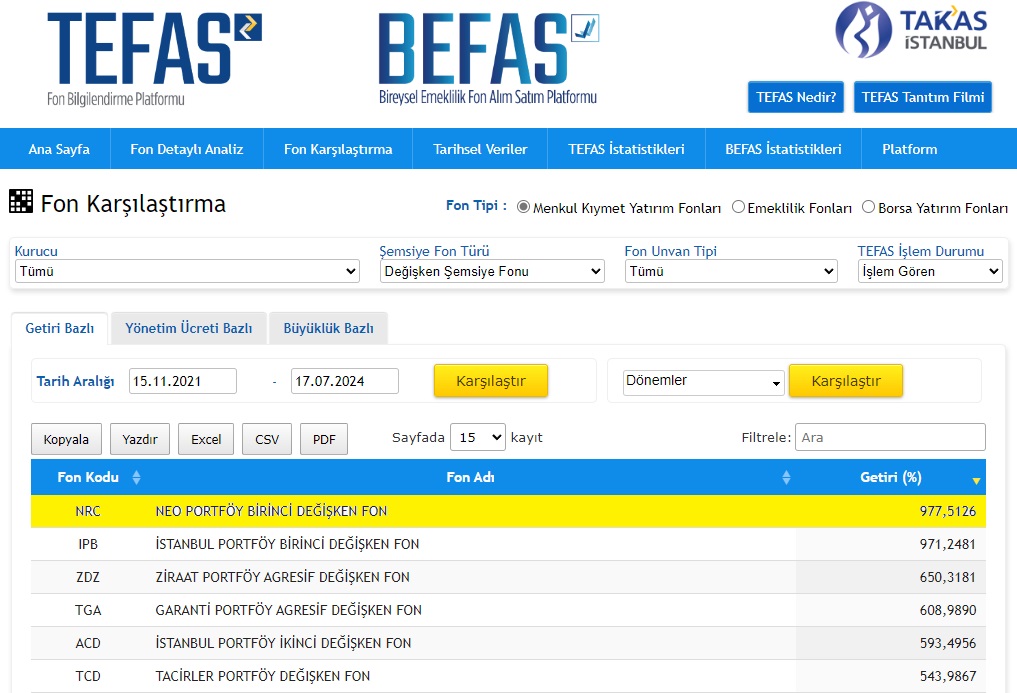Image resolution: width=1017 pixels, height=693 pixels.
Task: Open the Şemsiye Fon Türü dropdown
Action: pyautogui.click(x=492, y=271)
